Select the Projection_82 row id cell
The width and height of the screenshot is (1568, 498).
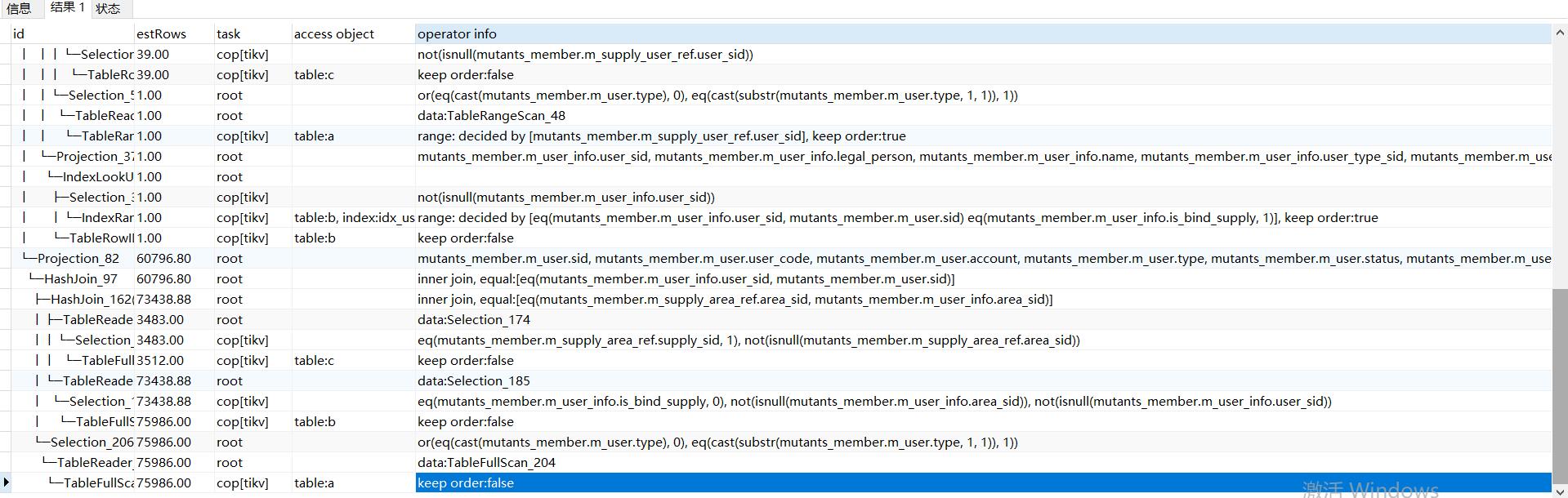point(78,258)
